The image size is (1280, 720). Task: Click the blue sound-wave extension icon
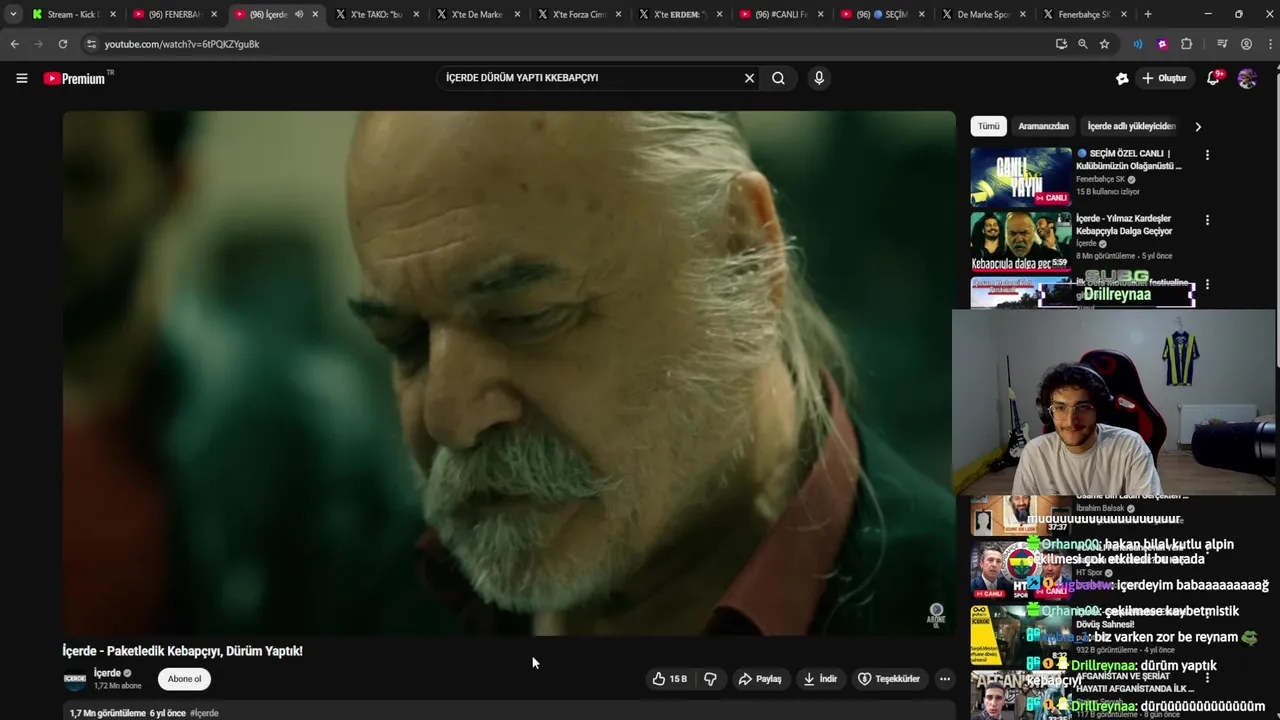(1138, 44)
